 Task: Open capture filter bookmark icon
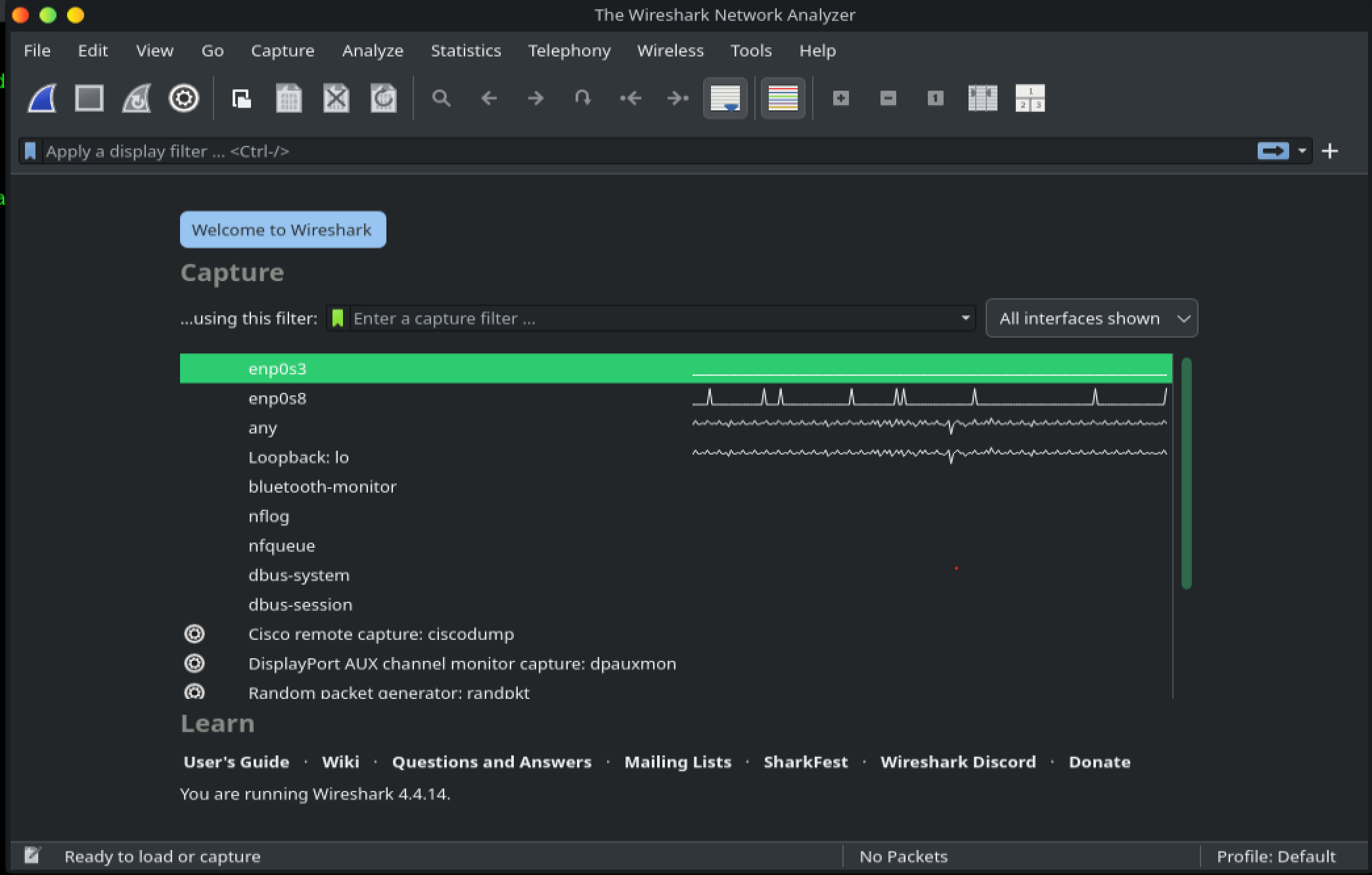338,319
